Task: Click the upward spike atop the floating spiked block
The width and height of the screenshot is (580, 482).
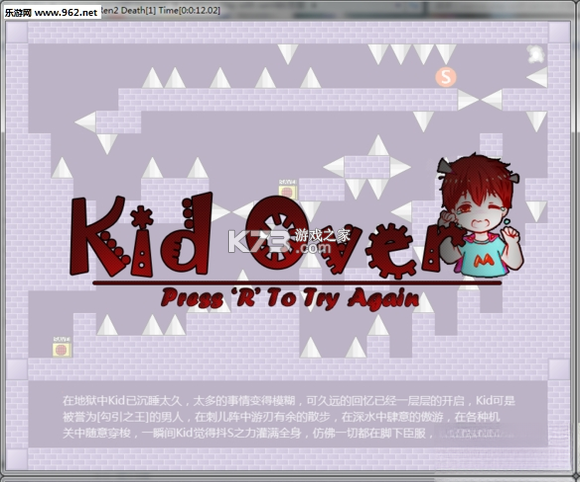Action: 378,145
